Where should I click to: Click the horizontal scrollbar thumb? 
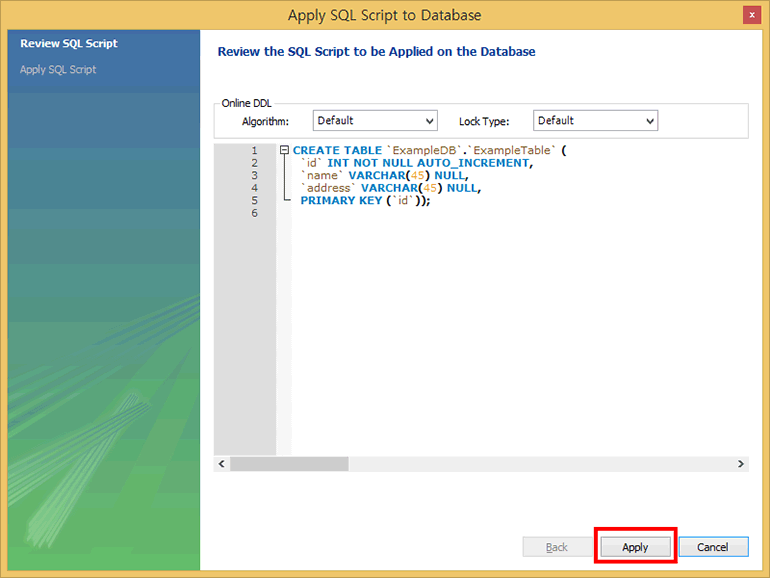coord(288,464)
